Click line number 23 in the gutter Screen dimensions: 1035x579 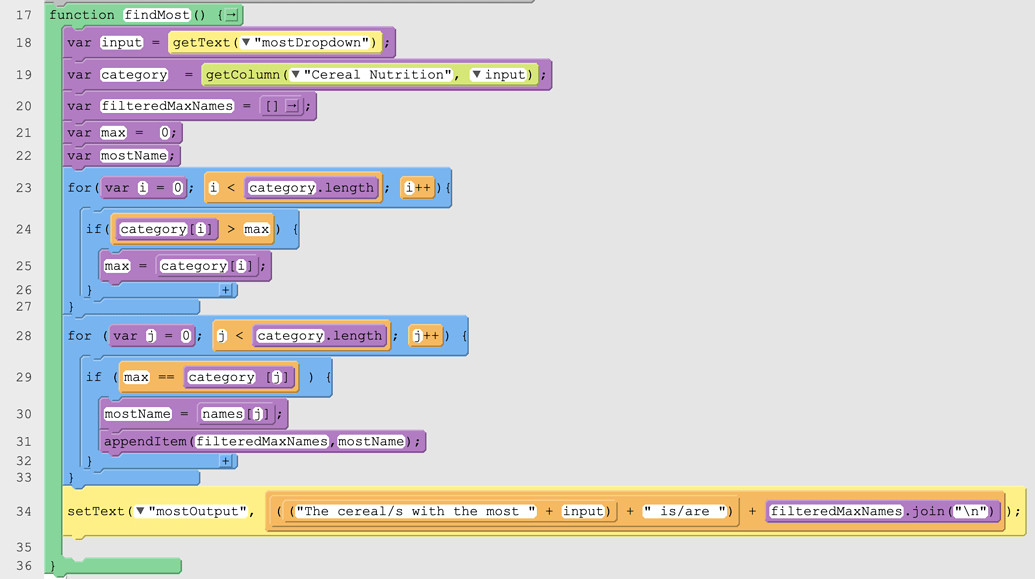24,187
